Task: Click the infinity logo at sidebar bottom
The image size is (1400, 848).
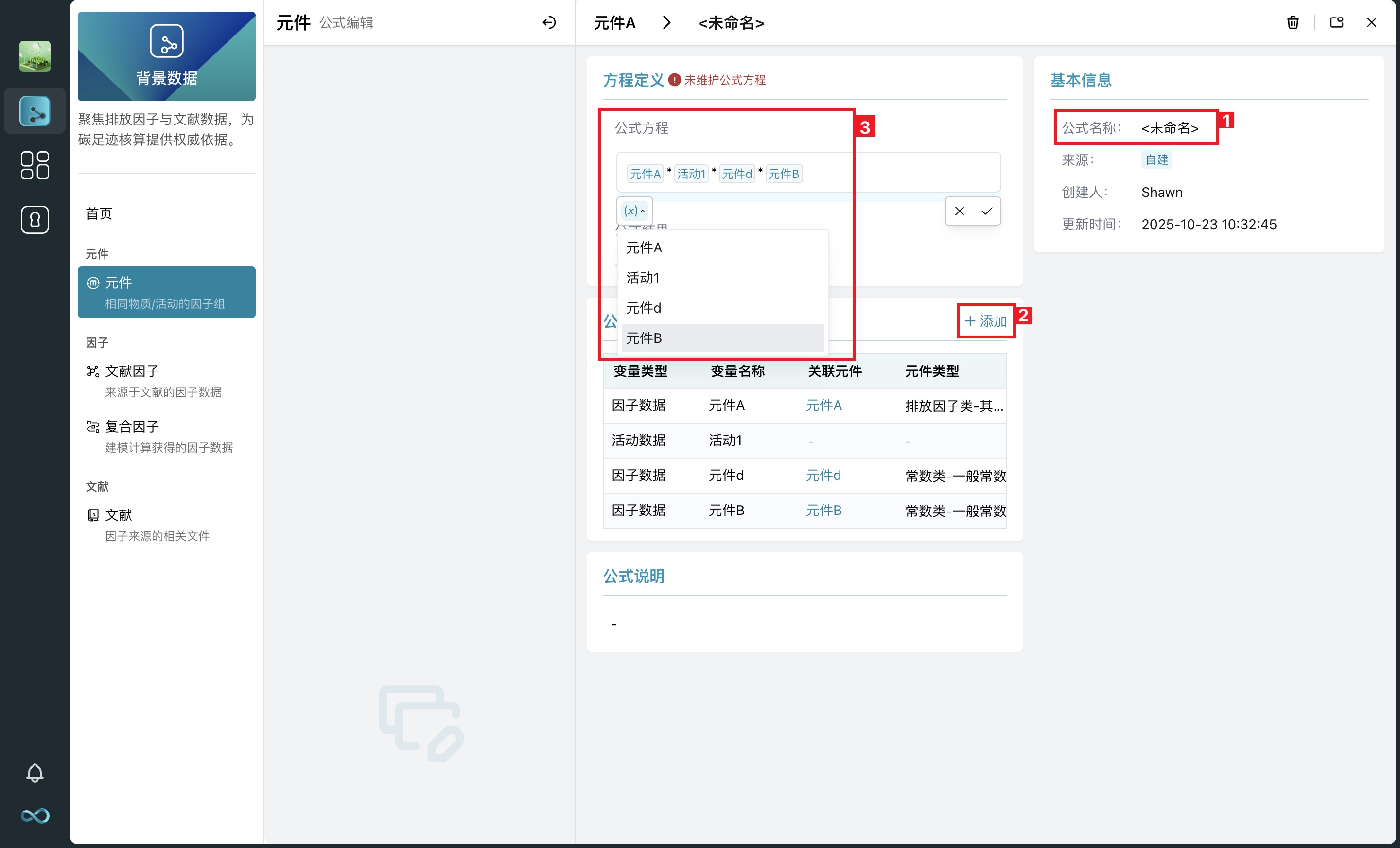Action: point(34,815)
